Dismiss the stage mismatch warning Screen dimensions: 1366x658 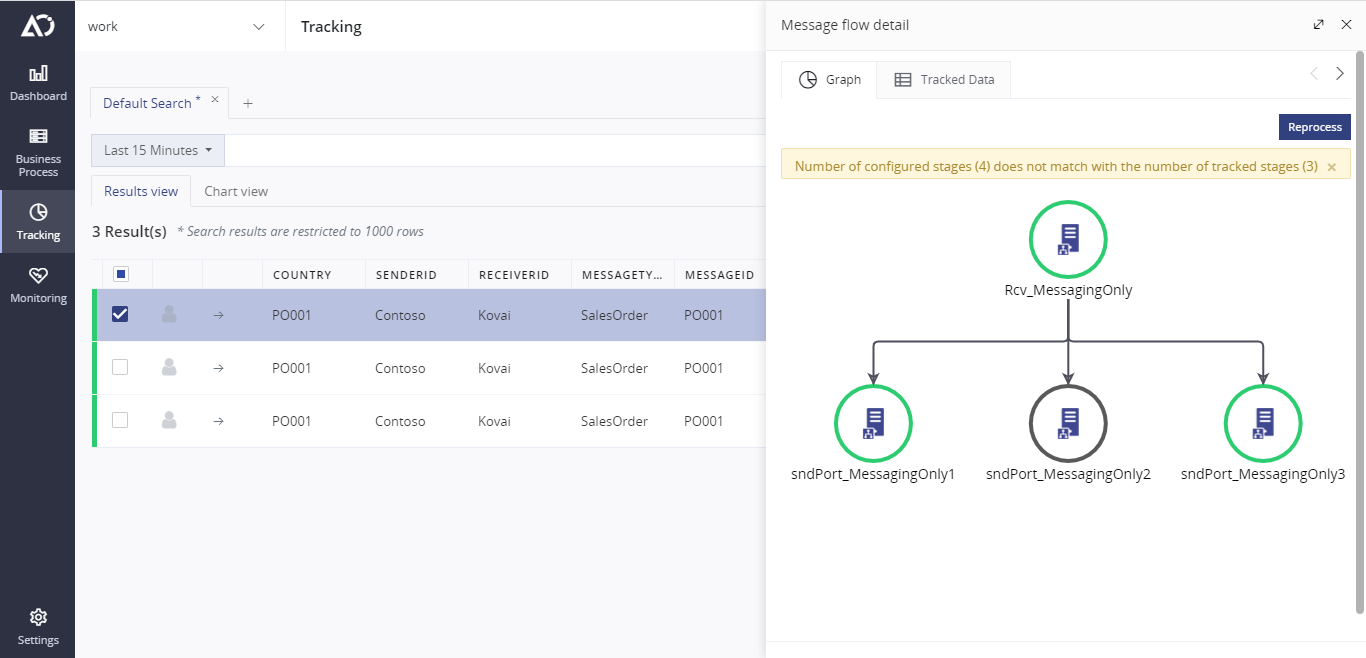(1331, 167)
